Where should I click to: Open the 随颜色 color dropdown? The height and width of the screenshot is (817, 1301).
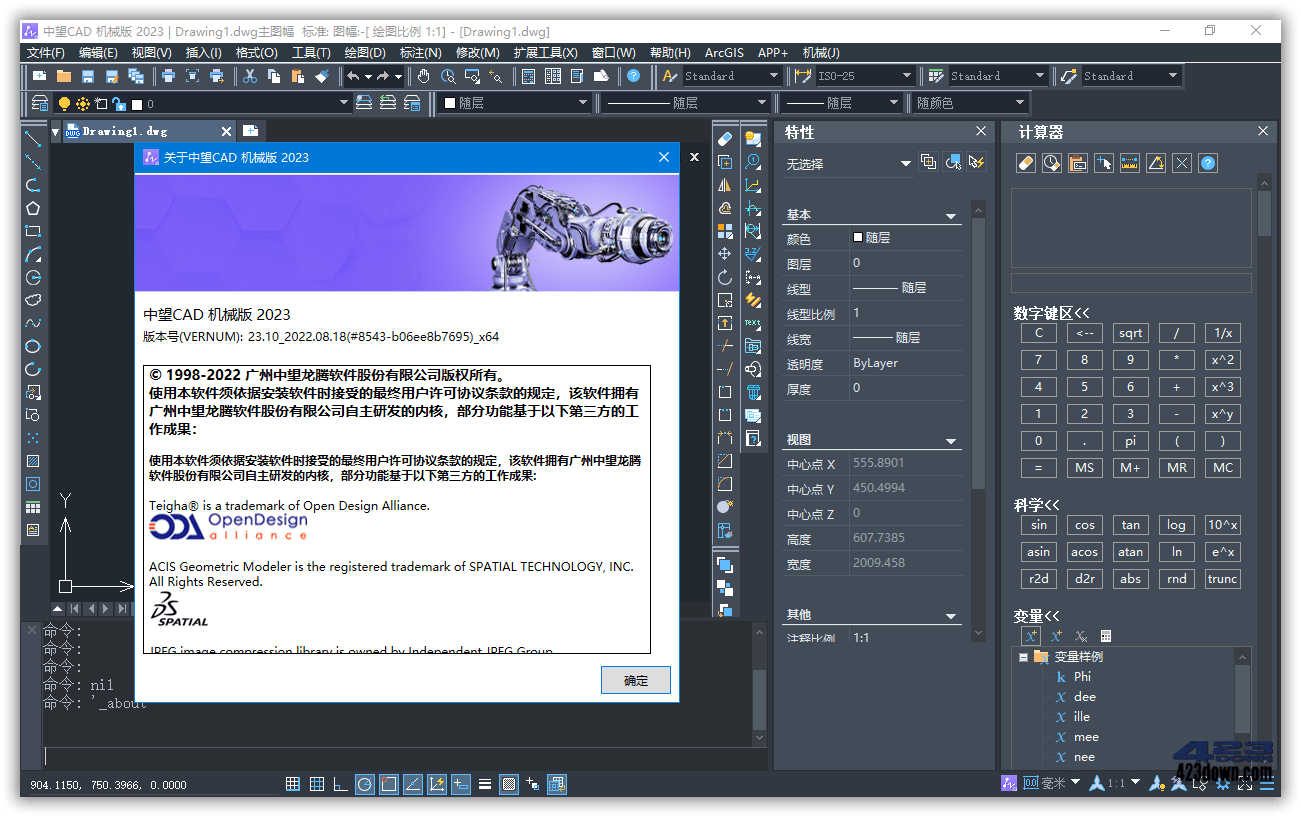[x=1020, y=103]
